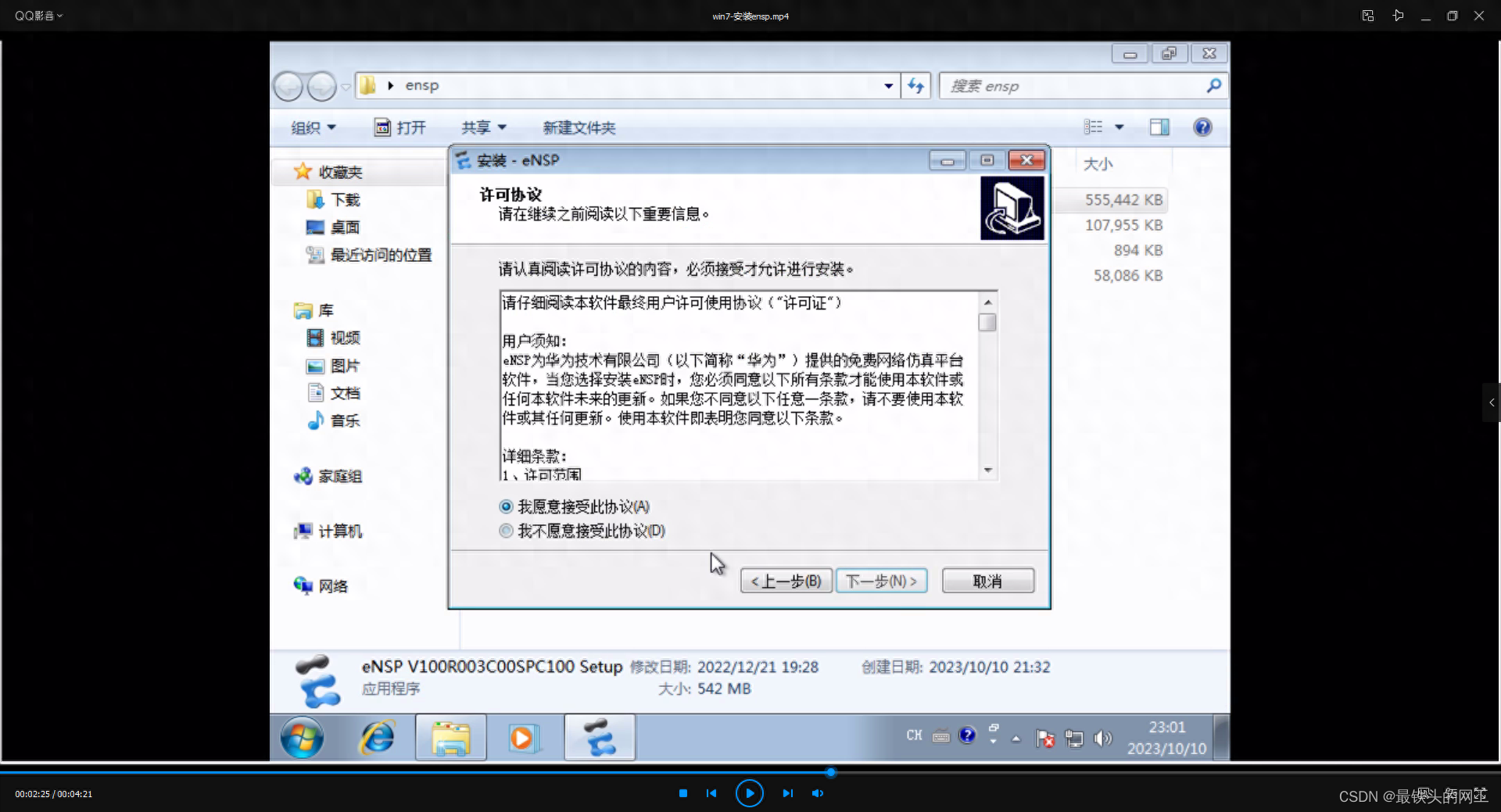Click eNSP setup taskbar icon

600,737
